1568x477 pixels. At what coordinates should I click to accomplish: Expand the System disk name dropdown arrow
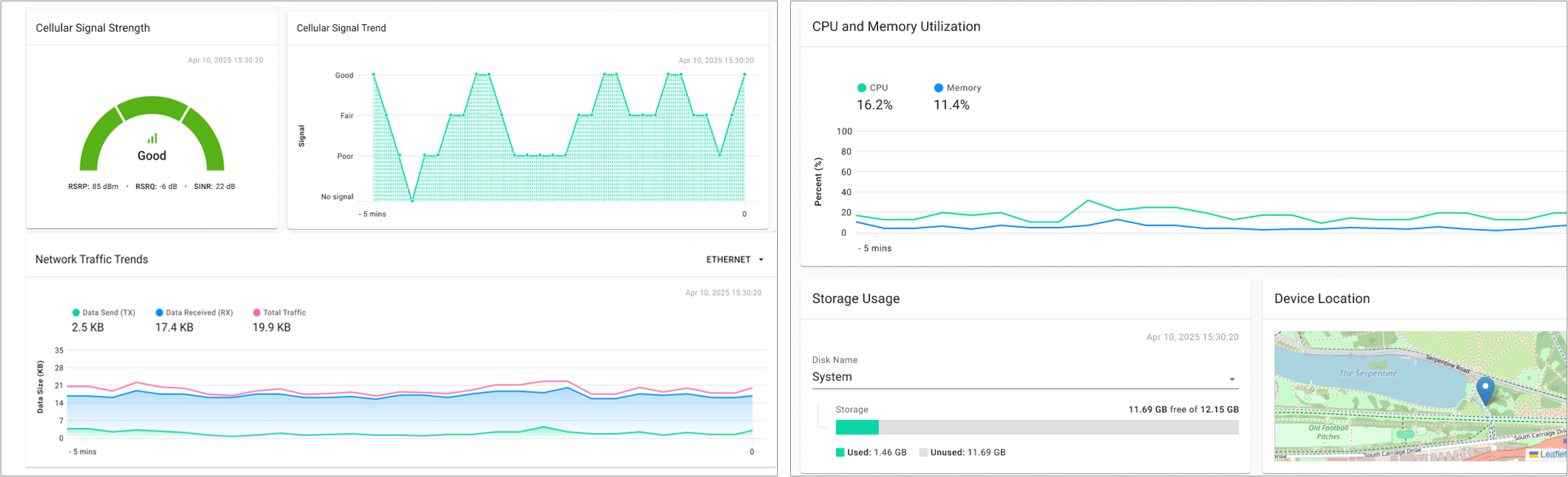click(x=1231, y=380)
